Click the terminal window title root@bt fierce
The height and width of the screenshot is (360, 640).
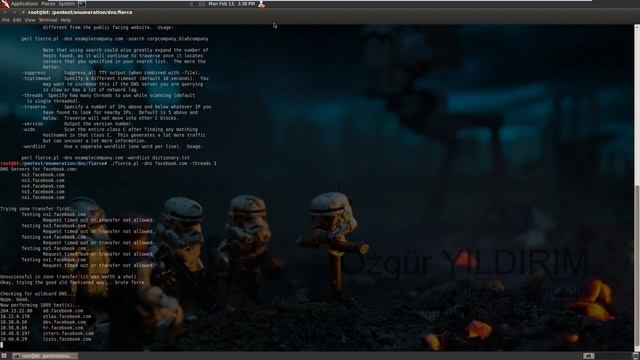tap(80, 12)
